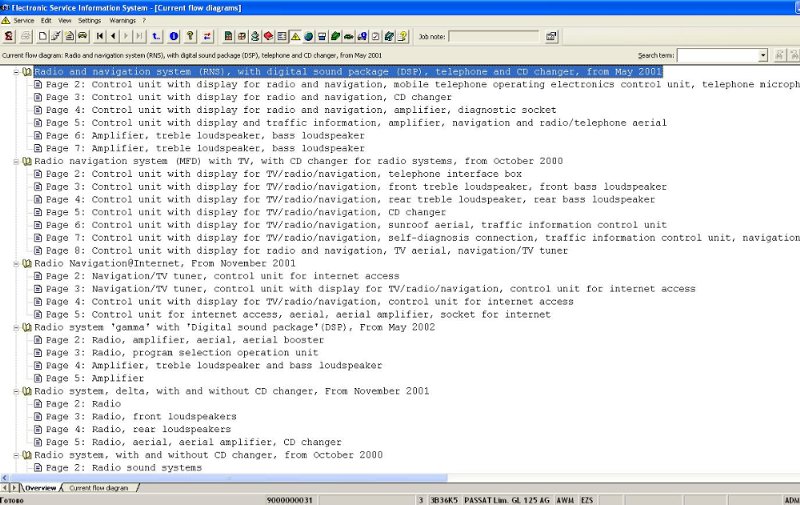Click the blue 't..' toolbar icon

[156, 36]
